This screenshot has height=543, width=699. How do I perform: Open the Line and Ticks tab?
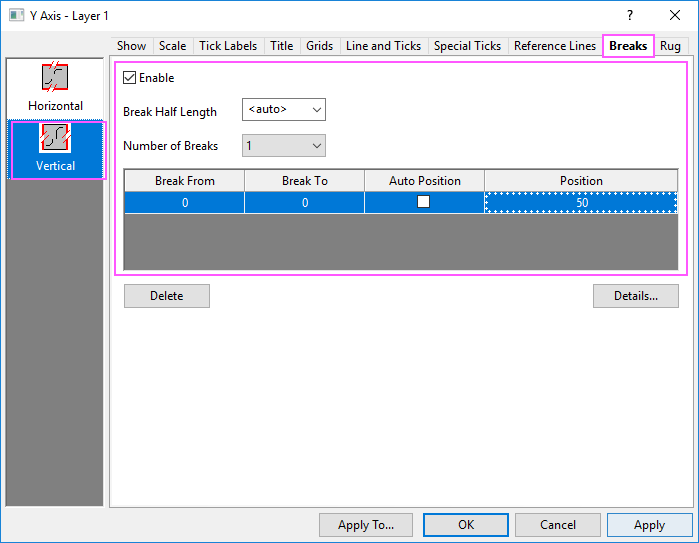[x=383, y=46]
